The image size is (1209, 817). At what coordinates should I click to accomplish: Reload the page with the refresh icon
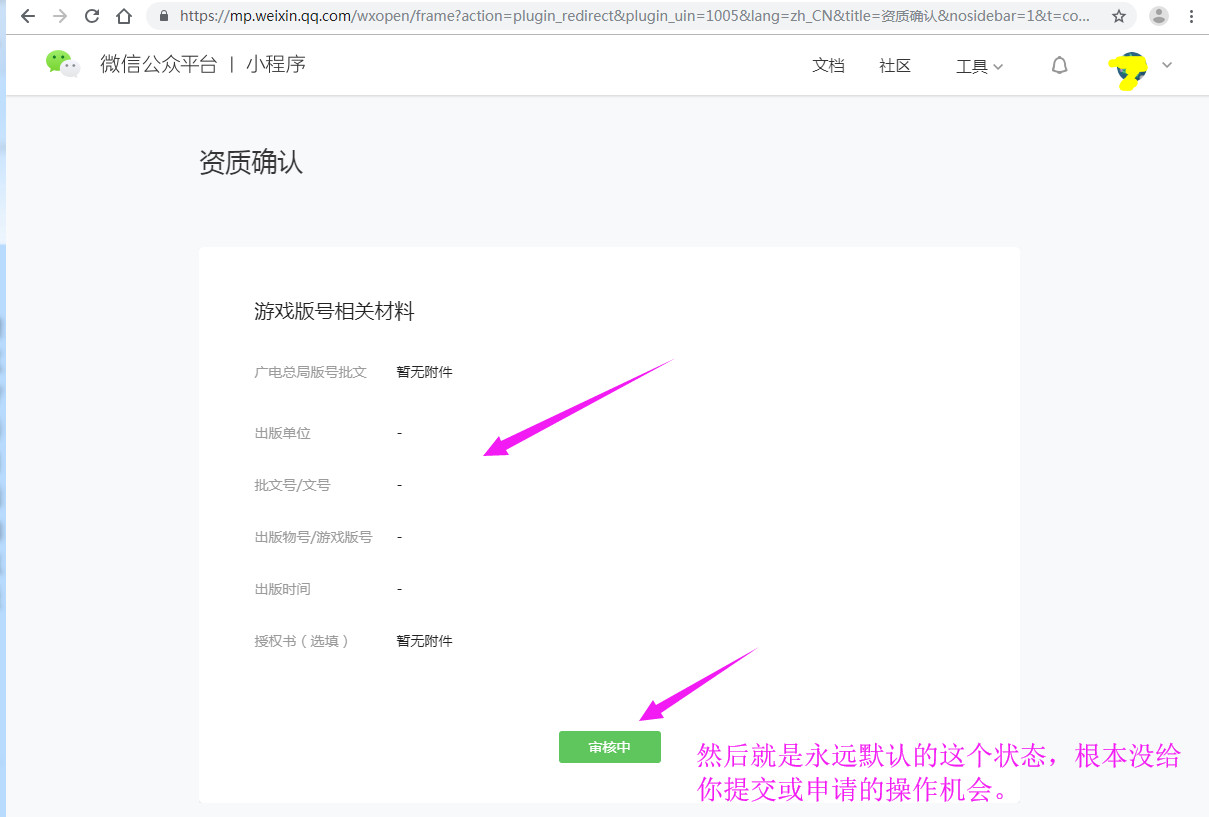(x=92, y=16)
